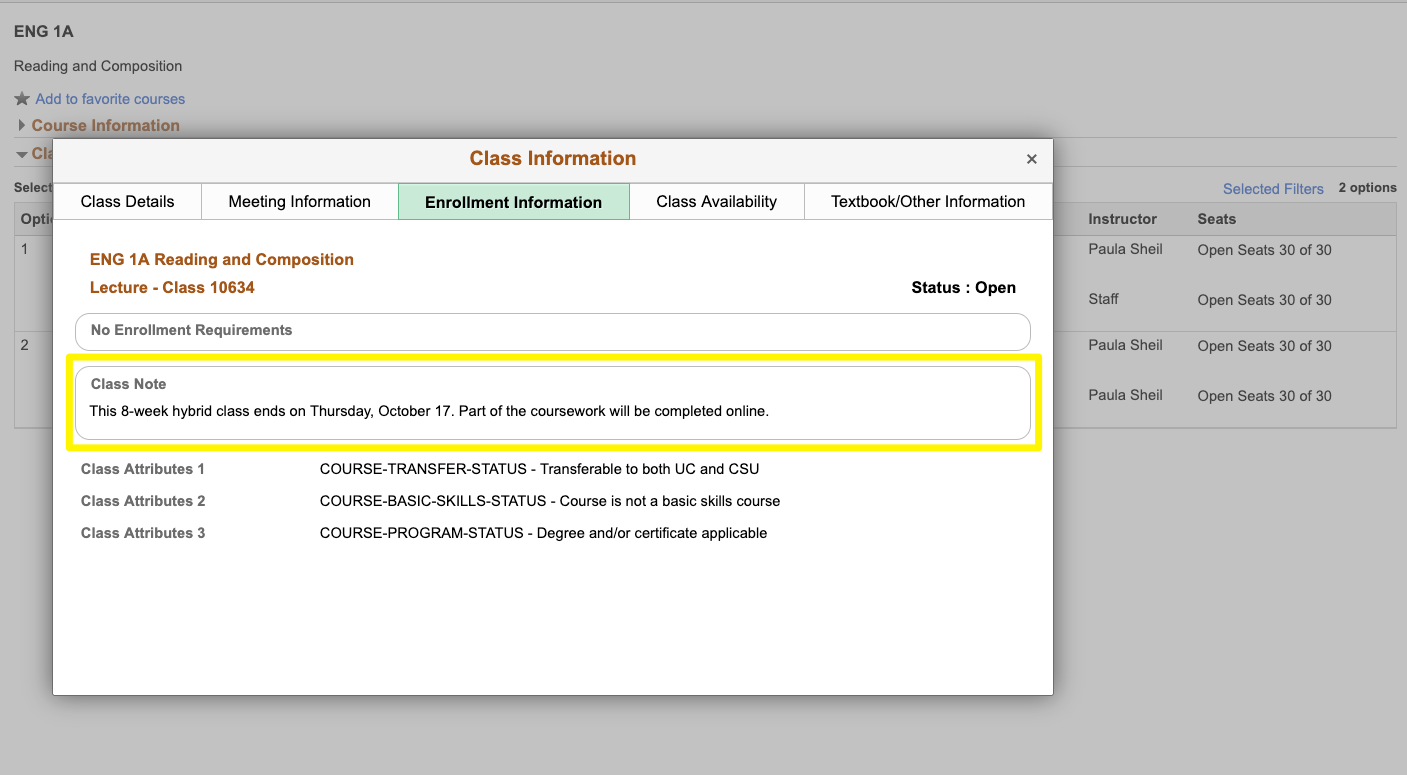Expand the Course Information section
Viewport: 1407px width, 775px height.
tap(105, 125)
